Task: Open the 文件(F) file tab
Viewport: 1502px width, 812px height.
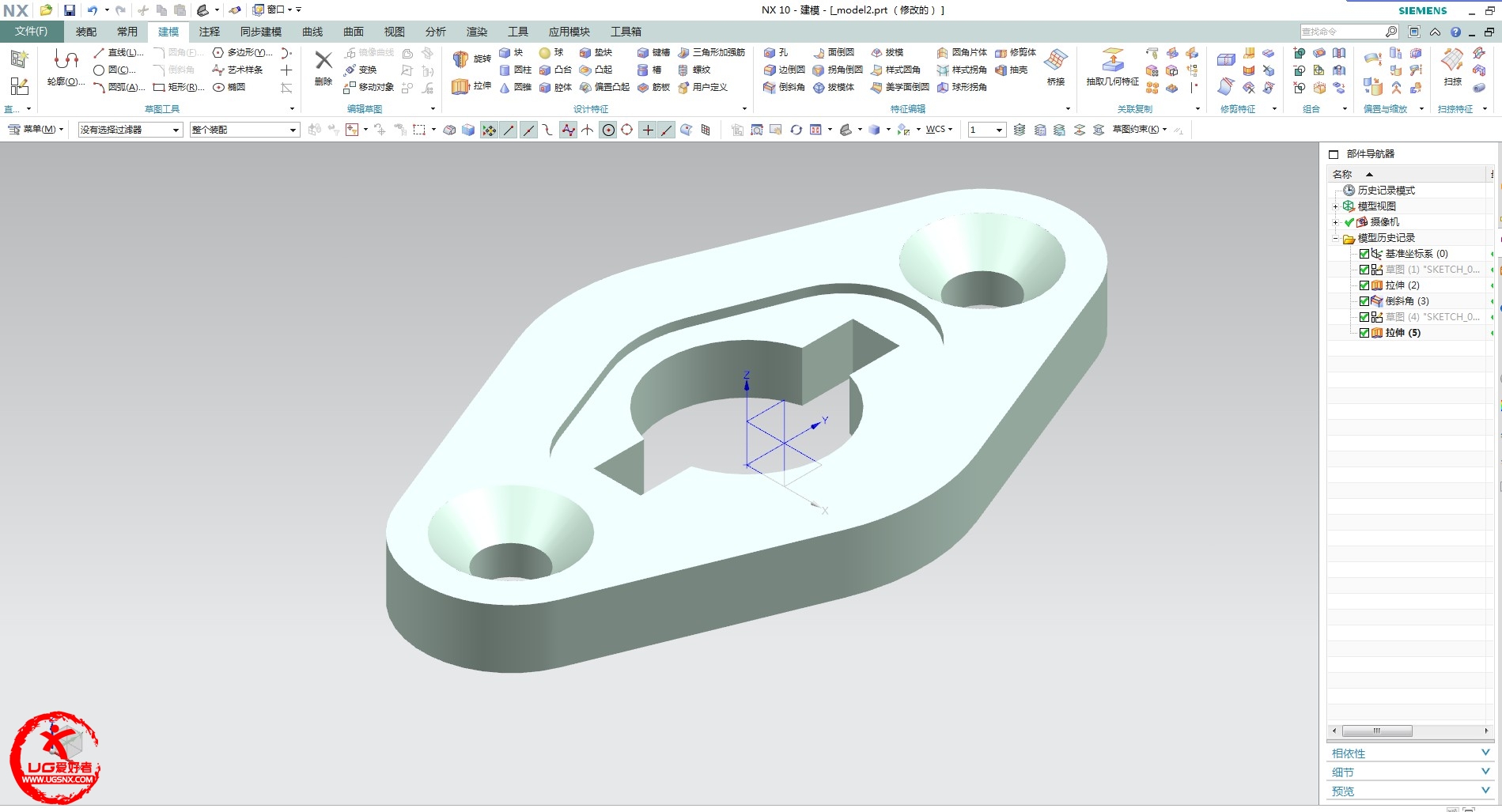Action: click(x=31, y=32)
